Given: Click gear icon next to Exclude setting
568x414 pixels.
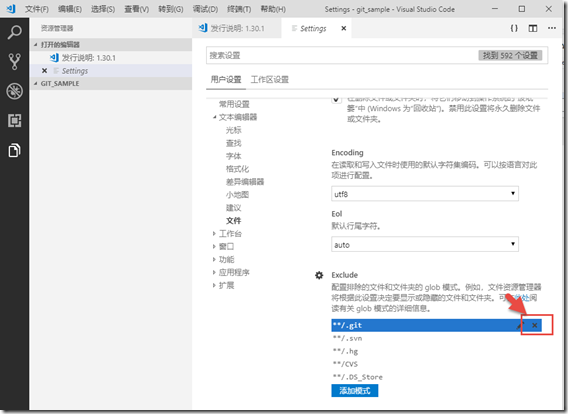Looking at the screenshot, I should pyautogui.click(x=319, y=275).
